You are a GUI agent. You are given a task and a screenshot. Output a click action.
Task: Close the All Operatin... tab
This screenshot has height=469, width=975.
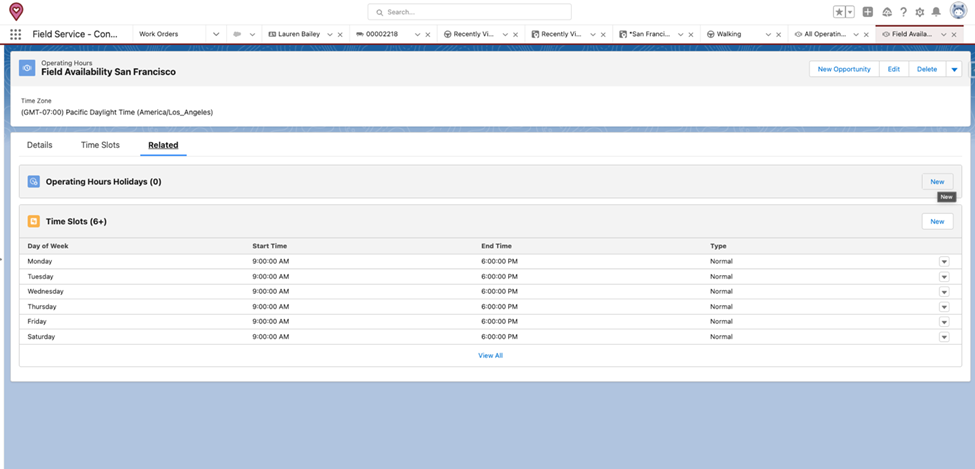(866, 35)
